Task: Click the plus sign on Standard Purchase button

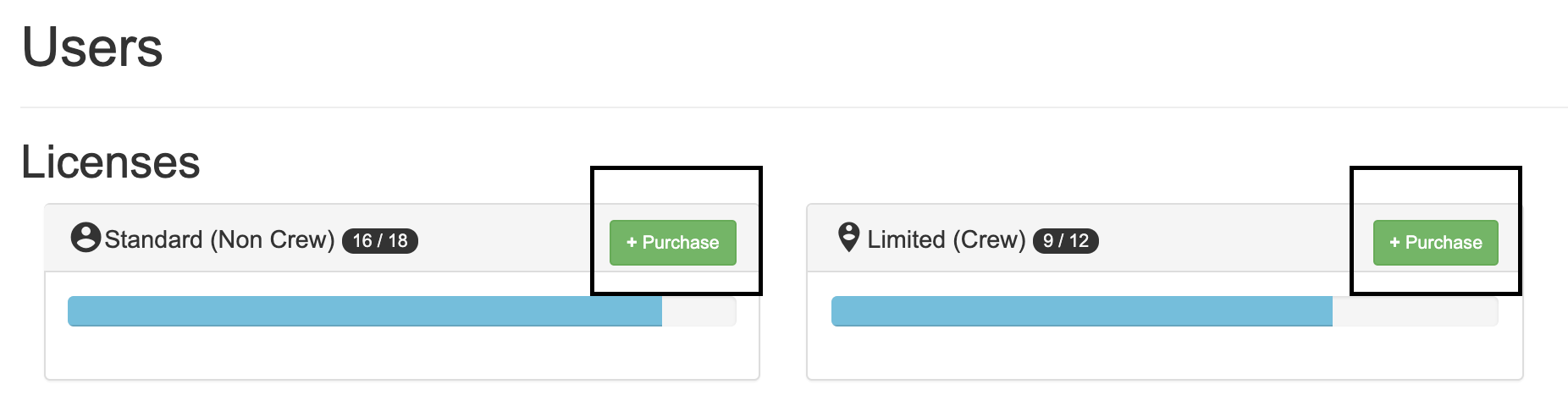Action: [632, 243]
